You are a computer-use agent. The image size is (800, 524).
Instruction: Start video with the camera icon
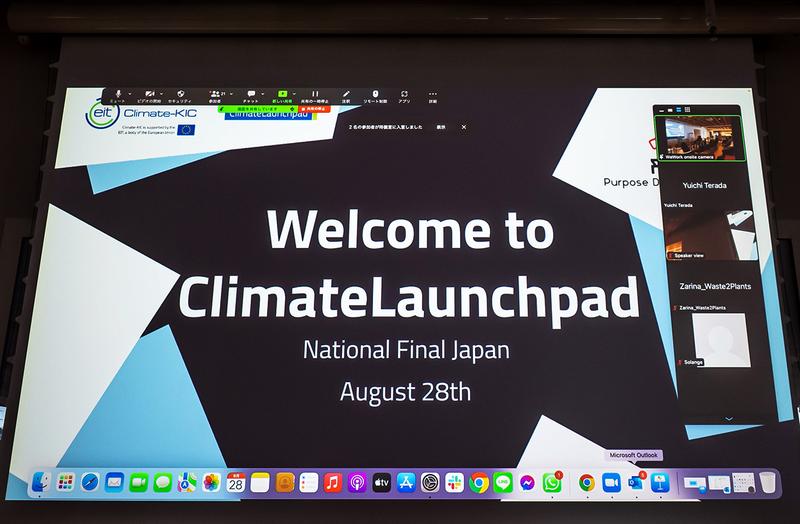point(149,94)
